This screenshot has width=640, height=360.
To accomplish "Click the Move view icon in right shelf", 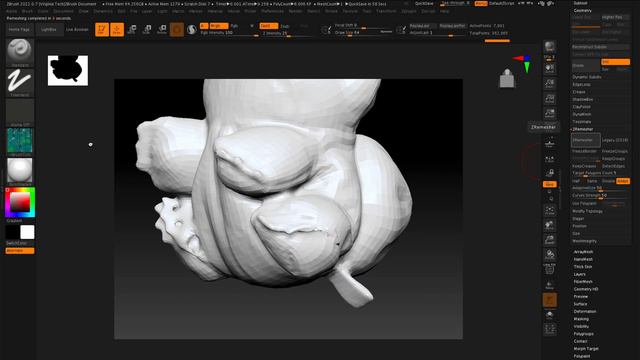I will (550, 225).
